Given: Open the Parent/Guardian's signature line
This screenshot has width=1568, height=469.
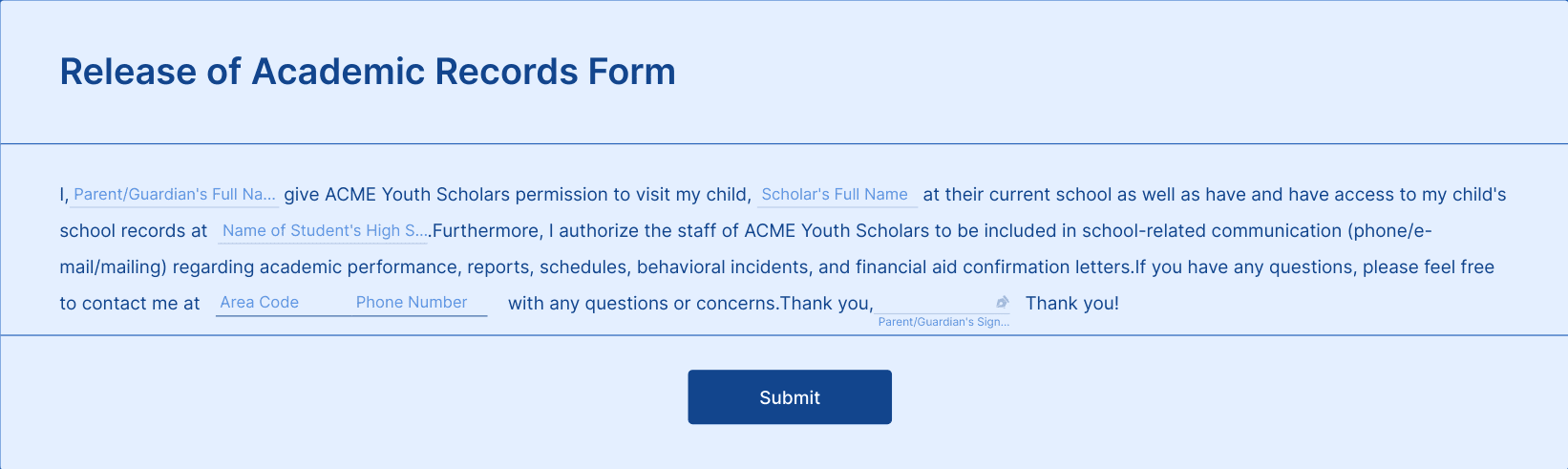Looking at the screenshot, I should coord(943,302).
